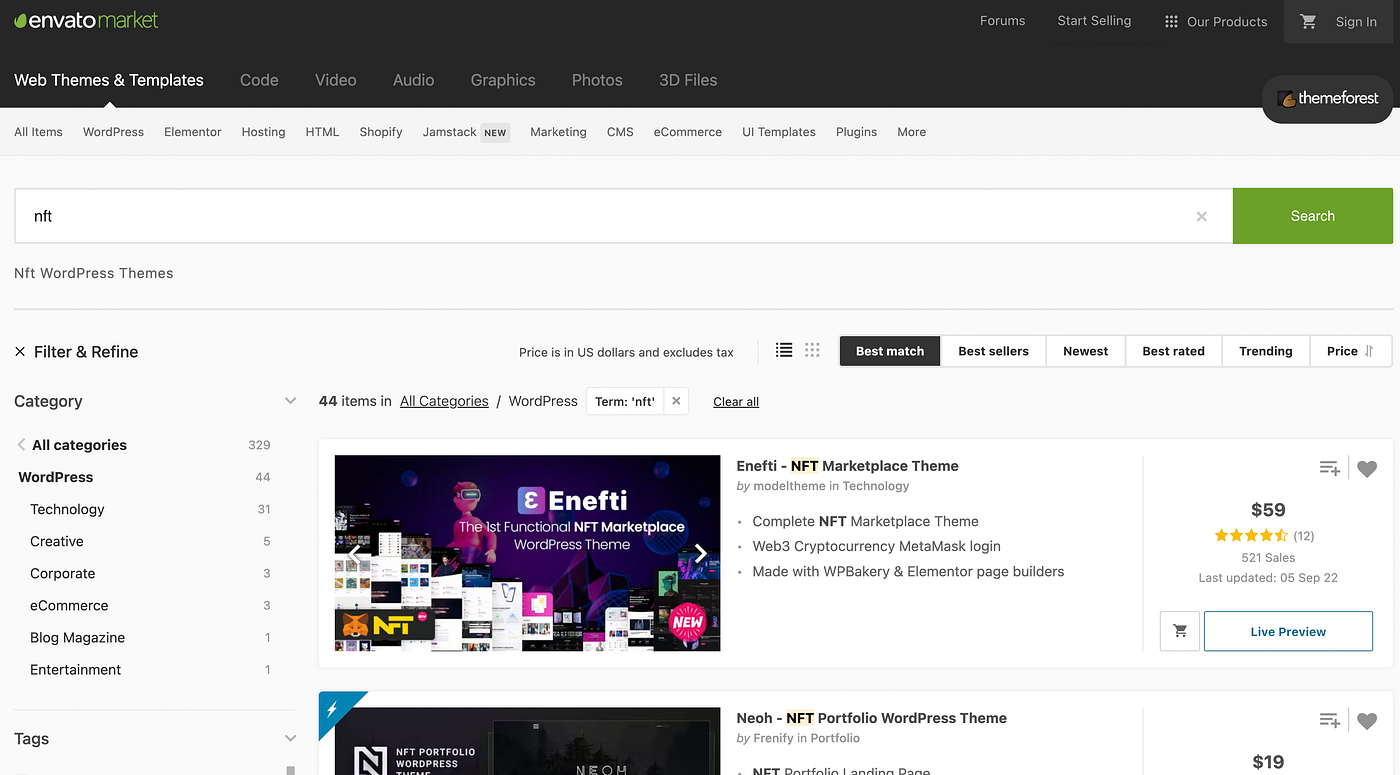Click the ThemeForest badge logo
This screenshot has width=1400, height=775.
[1328, 98]
